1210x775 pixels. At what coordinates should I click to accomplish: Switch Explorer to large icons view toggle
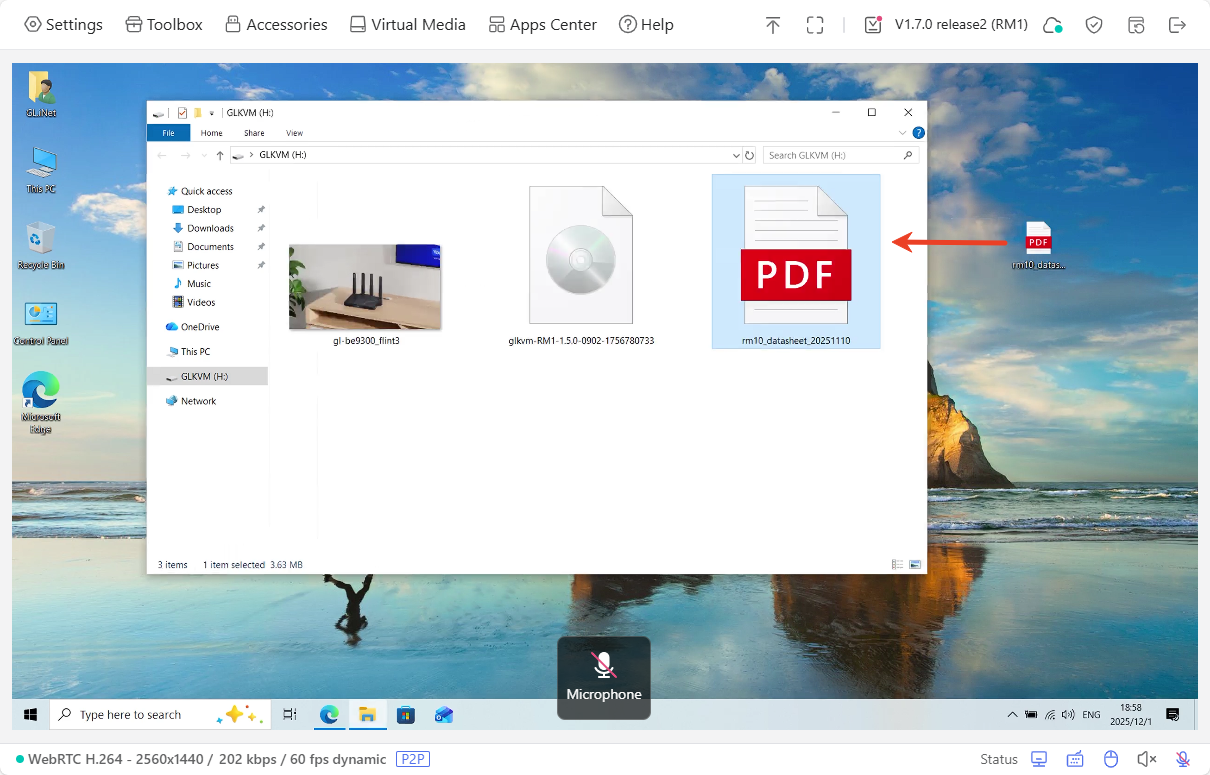click(914, 564)
